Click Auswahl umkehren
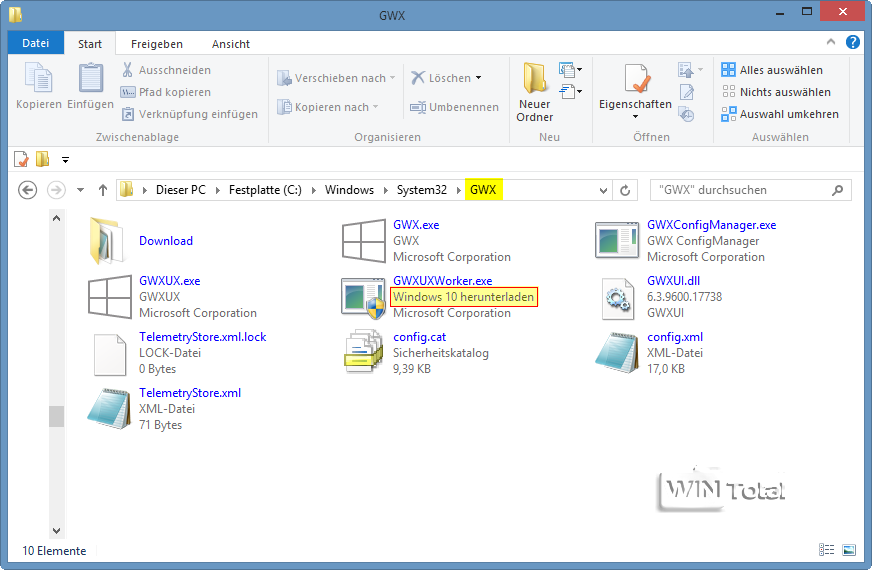This screenshot has height=570, width=872. (780, 114)
